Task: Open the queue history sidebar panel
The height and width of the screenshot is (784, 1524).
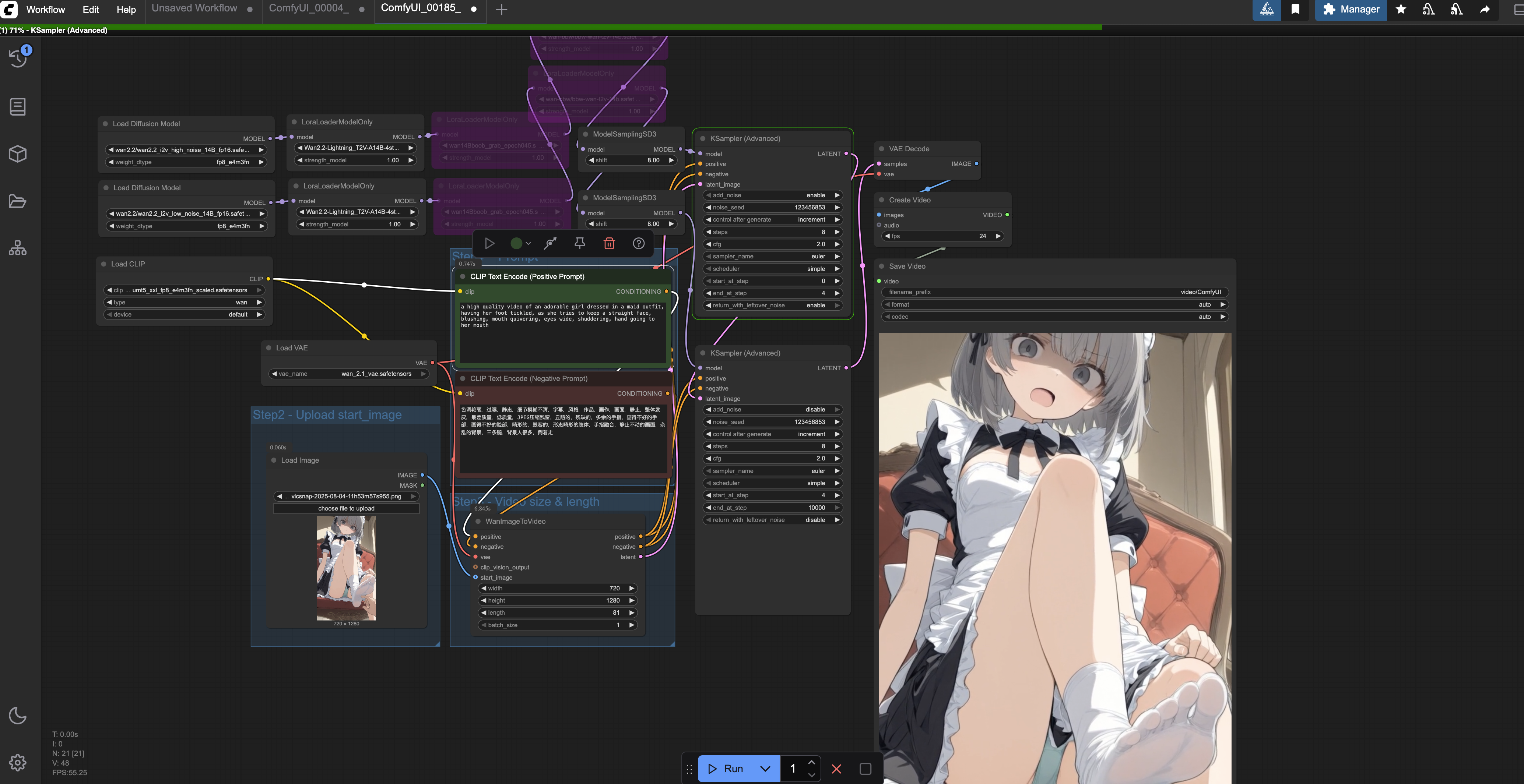Action: pyautogui.click(x=18, y=58)
